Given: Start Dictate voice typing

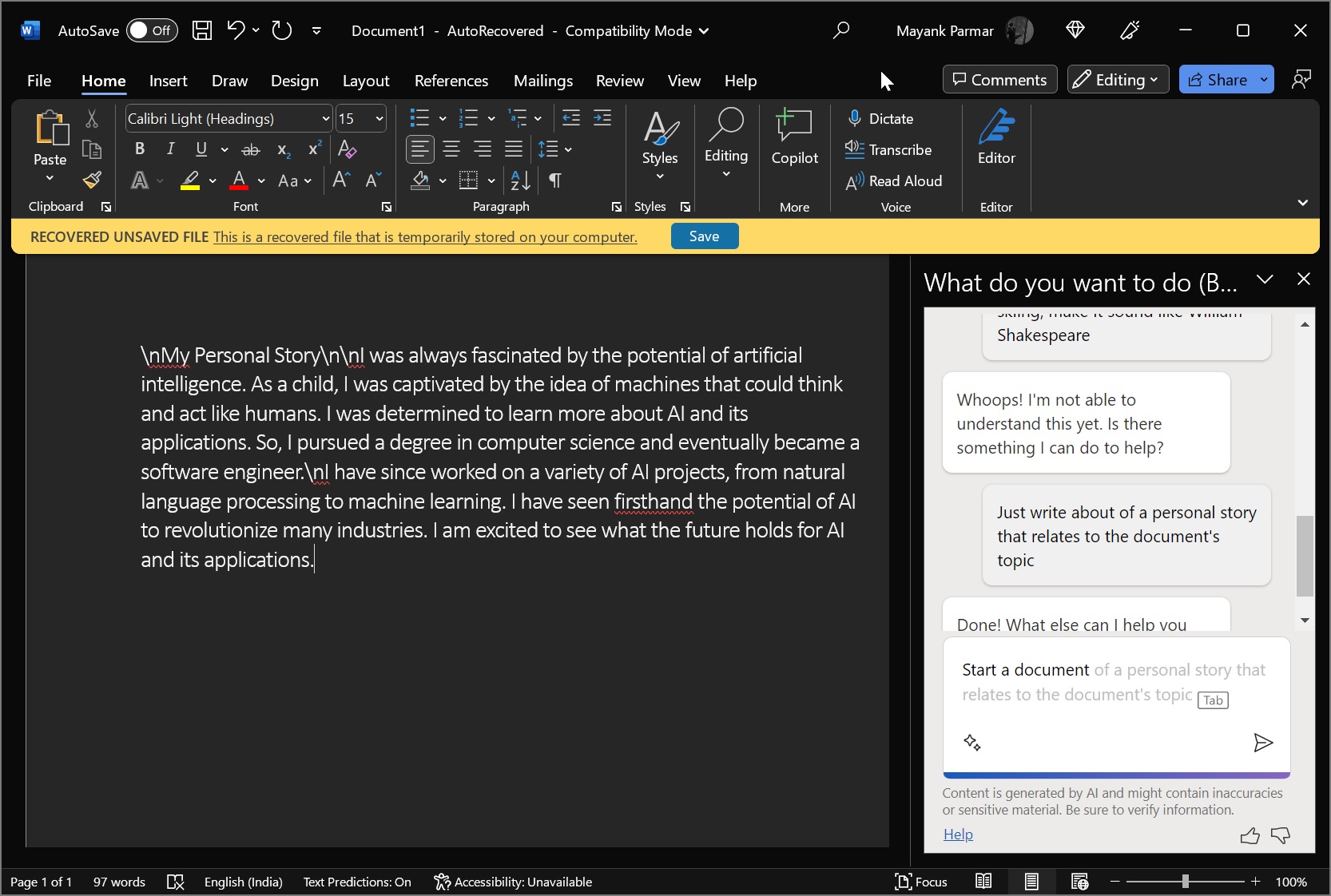Looking at the screenshot, I should click(x=881, y=118).
